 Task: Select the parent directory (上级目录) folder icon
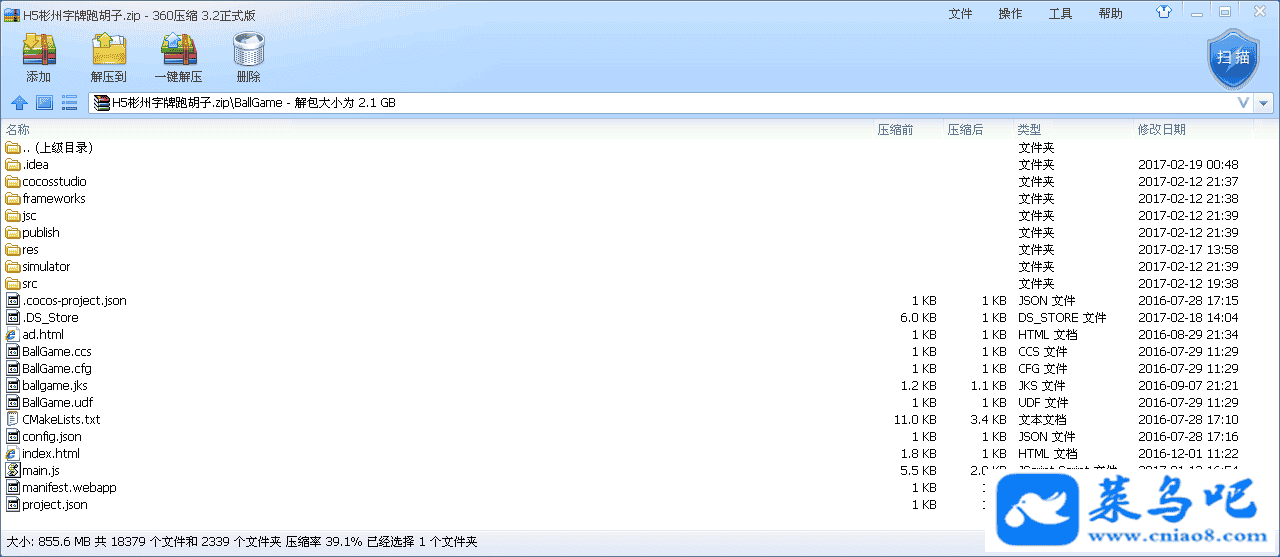[x=13, y=148]
